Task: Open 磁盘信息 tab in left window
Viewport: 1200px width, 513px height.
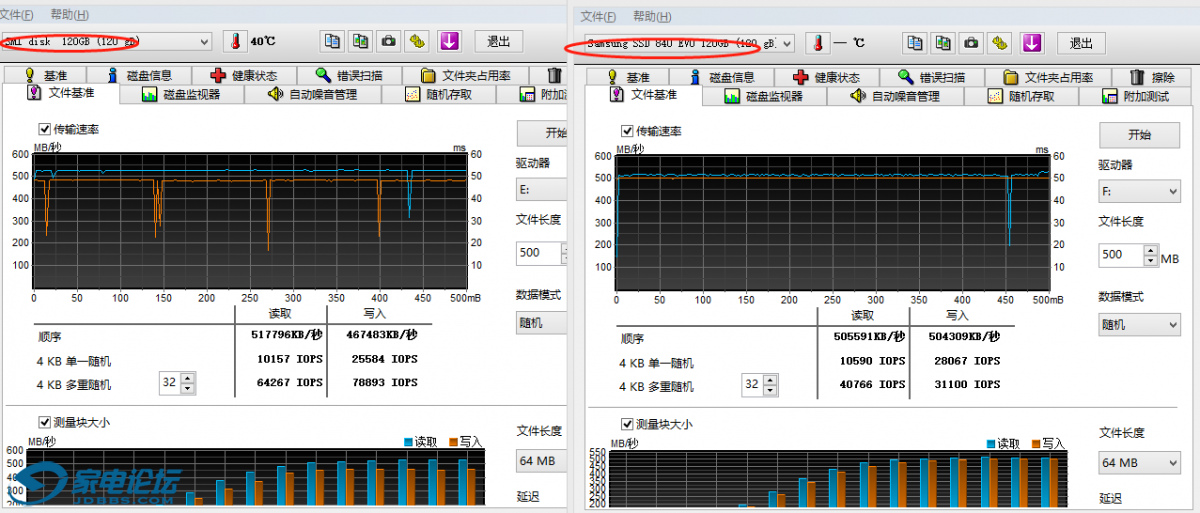Action: click(137, 75)
